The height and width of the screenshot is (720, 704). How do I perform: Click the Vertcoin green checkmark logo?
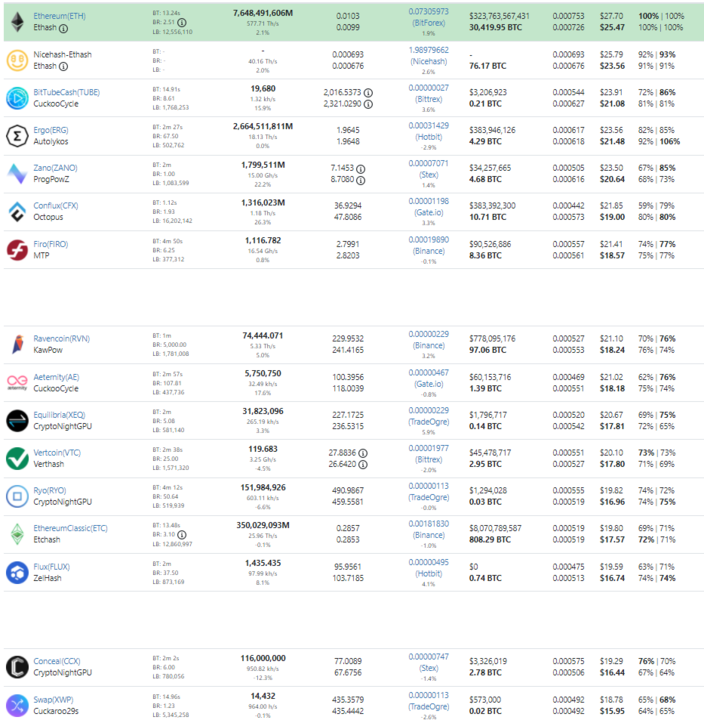tap(17, 458)
